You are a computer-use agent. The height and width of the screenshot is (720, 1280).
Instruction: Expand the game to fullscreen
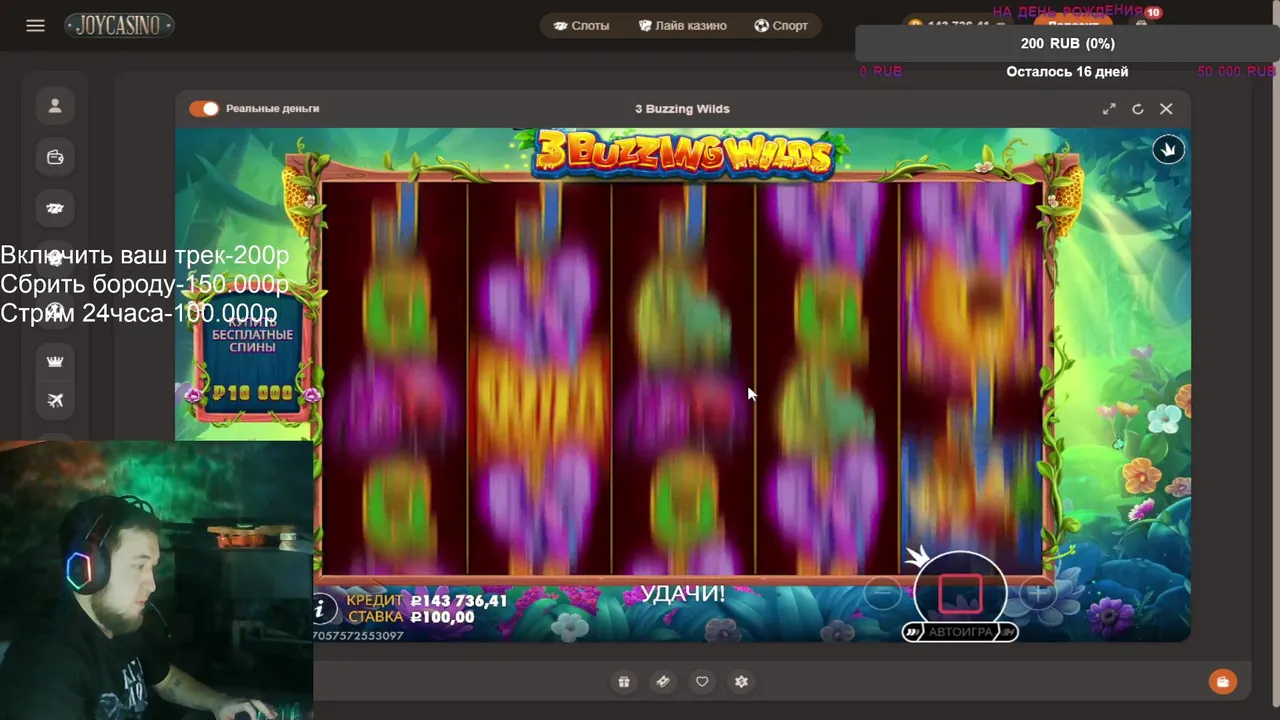pyautogui.click(x=1109, y=109)
